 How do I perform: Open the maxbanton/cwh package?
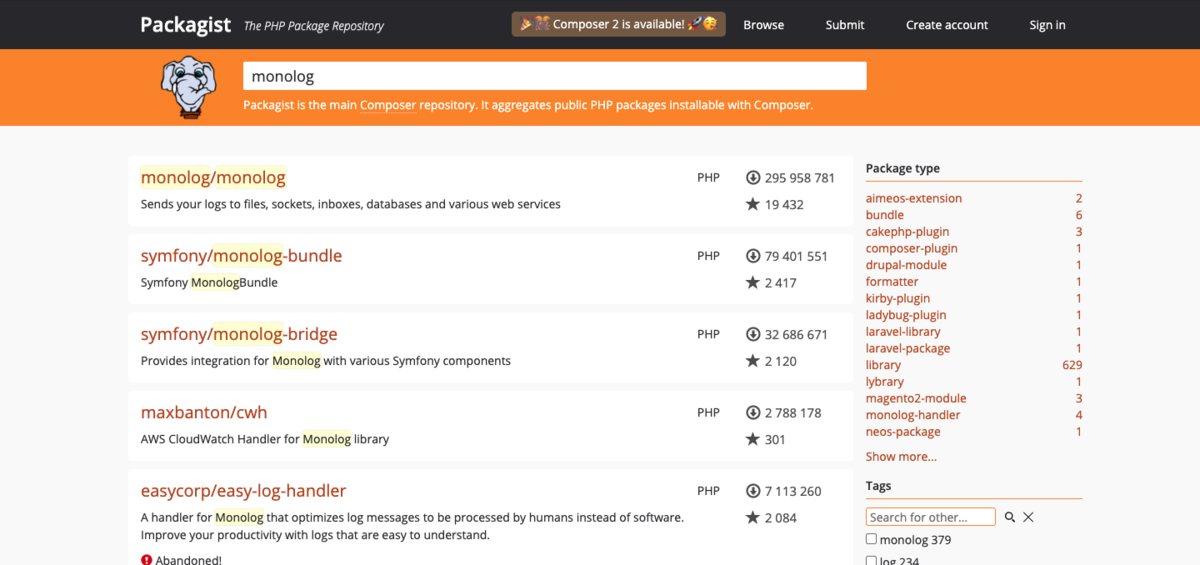pyautogui.click(x=204, y=412)
